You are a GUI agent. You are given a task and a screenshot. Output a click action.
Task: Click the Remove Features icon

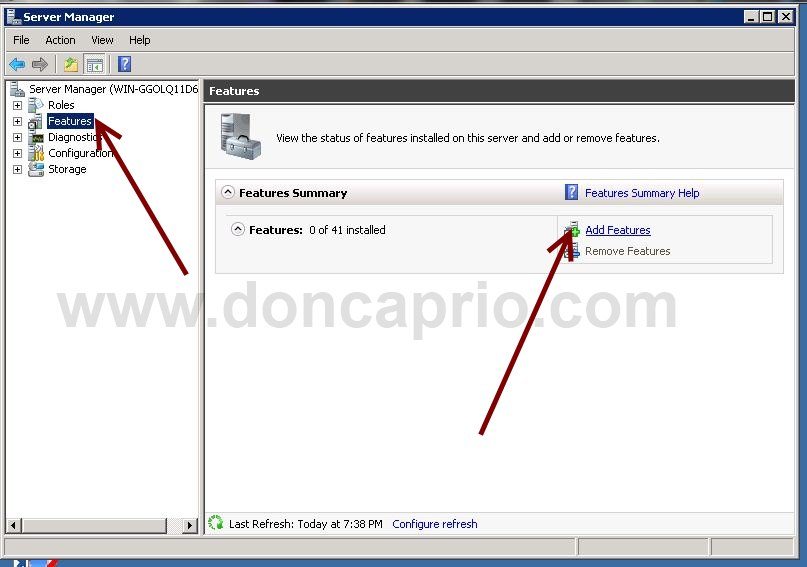[571, 252]
